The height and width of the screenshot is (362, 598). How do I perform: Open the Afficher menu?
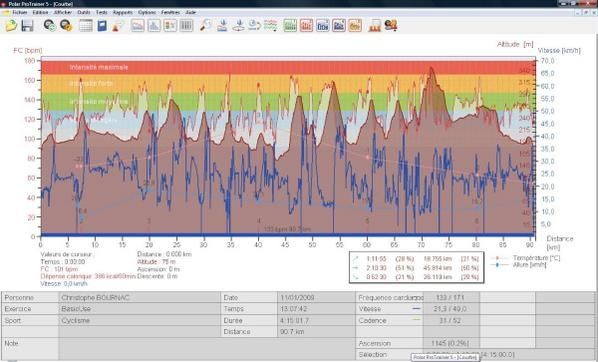[63, 12]
